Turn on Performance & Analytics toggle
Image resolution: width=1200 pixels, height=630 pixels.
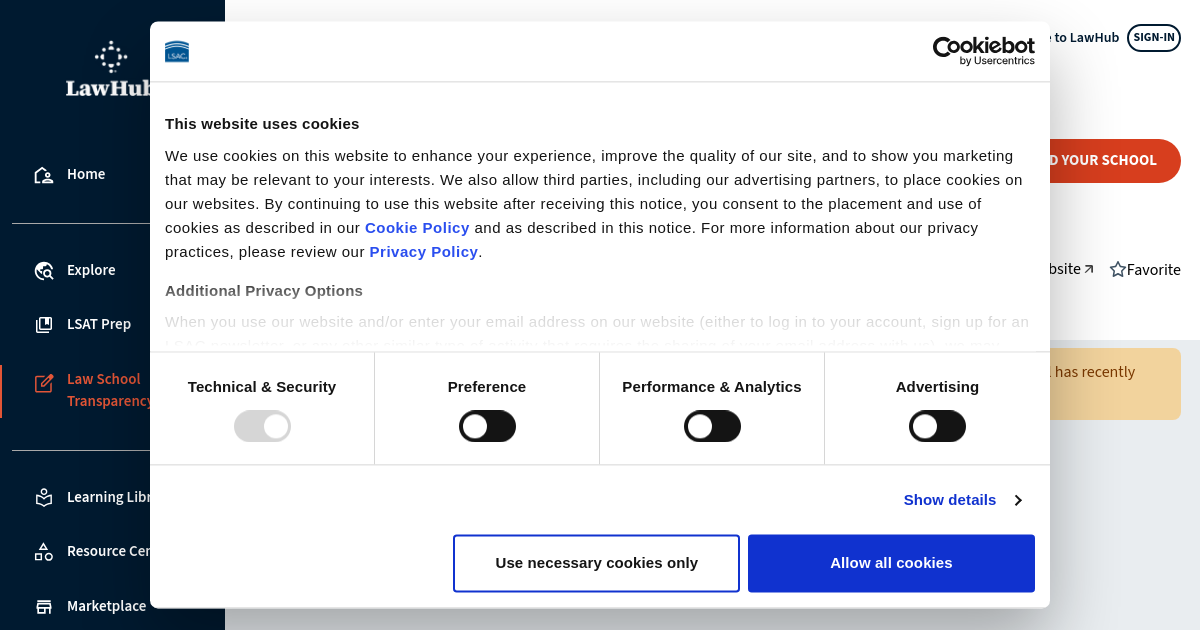coord(712,426)
